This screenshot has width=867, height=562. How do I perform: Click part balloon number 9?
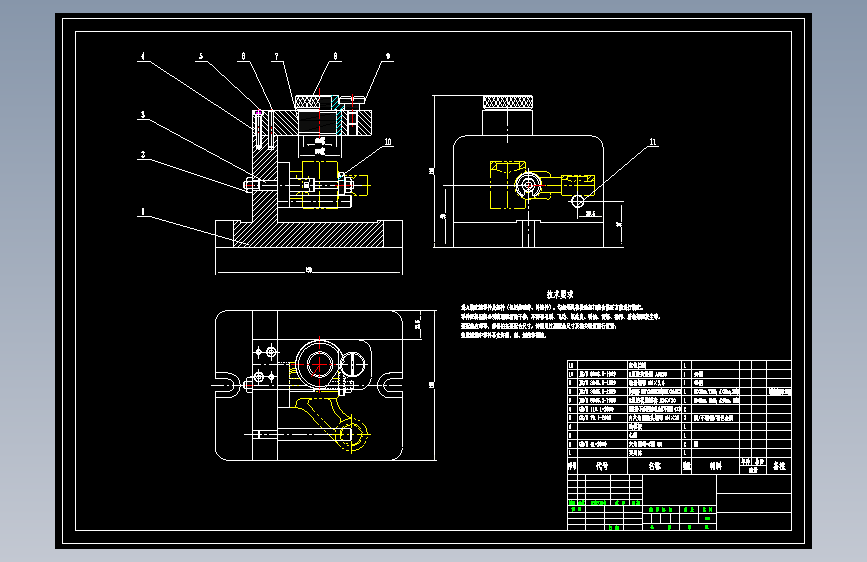[x=388, y=56]
